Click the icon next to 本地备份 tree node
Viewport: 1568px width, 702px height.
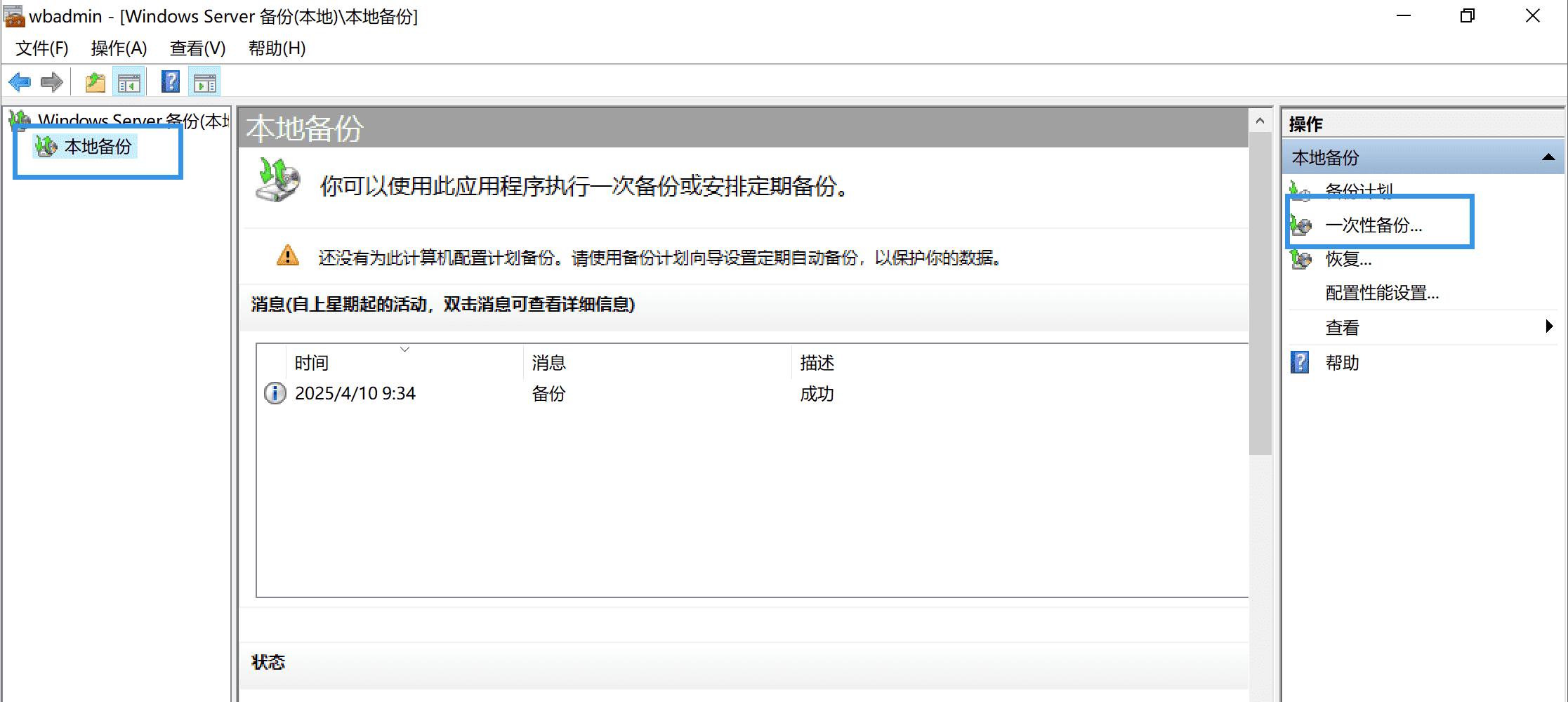point(46,146)
